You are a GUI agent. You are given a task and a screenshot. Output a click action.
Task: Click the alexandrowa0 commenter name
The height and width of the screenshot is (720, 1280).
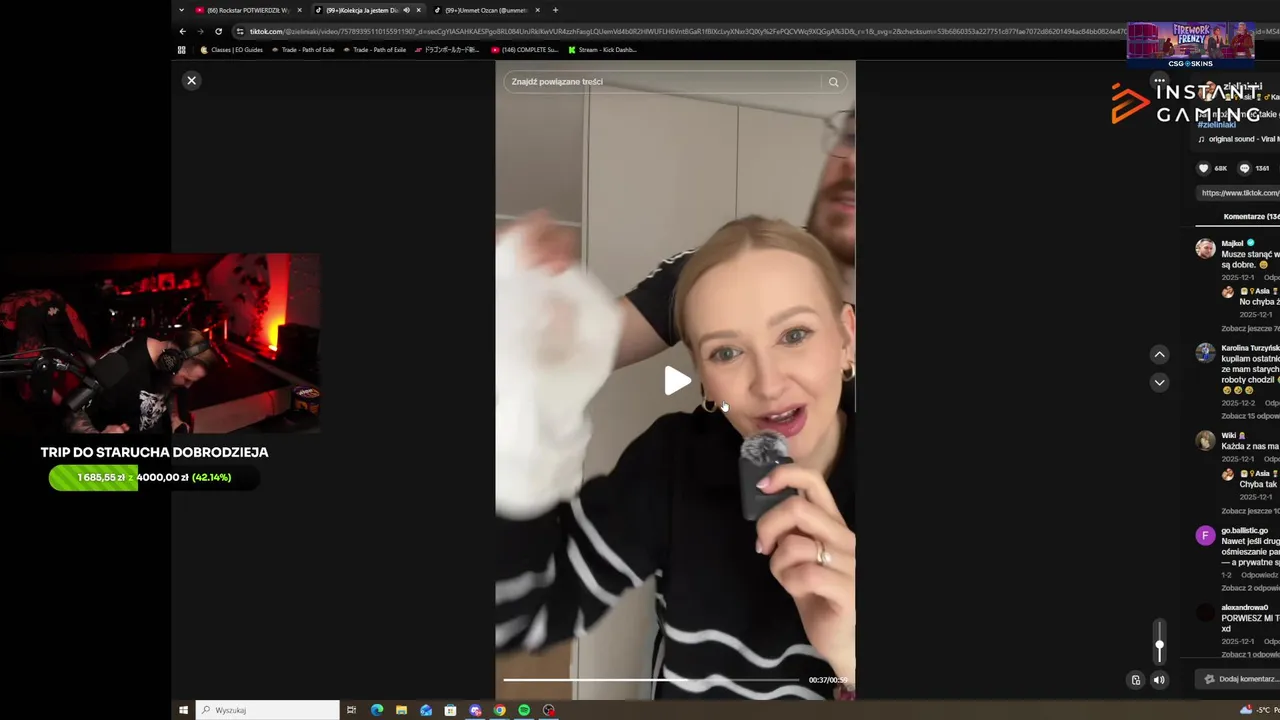(x=1244, y=607)
